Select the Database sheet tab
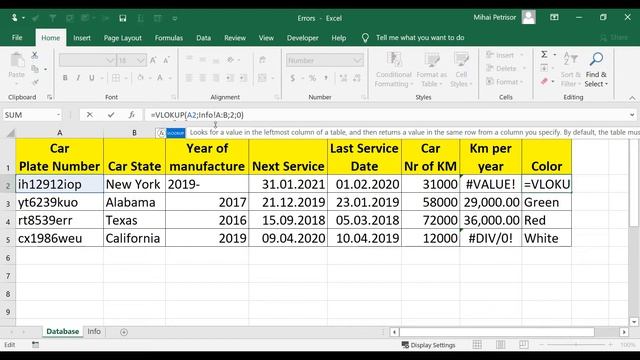This screenshot has height=360, width=640. [x=62, y=331]
